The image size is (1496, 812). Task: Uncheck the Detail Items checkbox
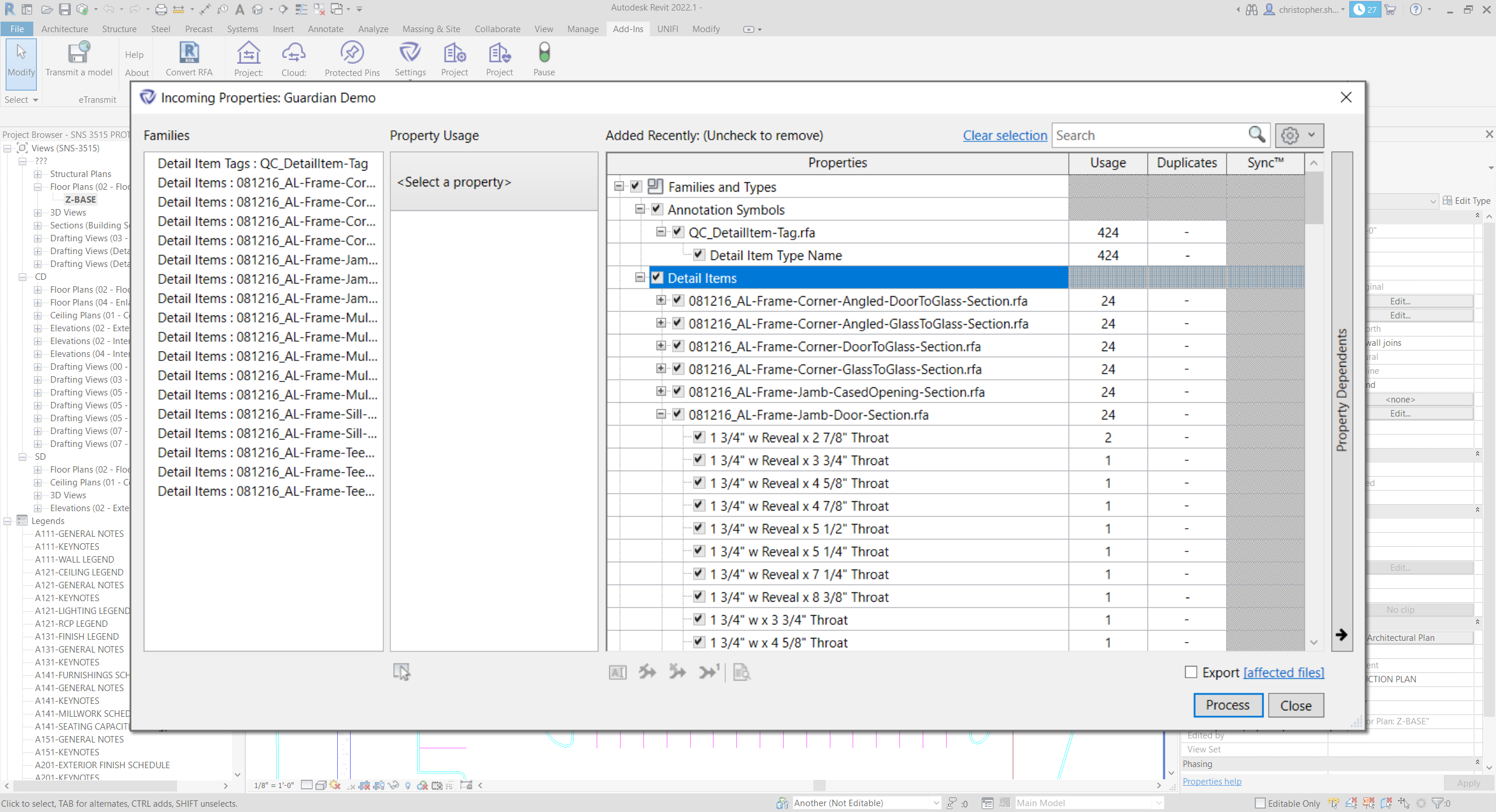coord(657,277)
